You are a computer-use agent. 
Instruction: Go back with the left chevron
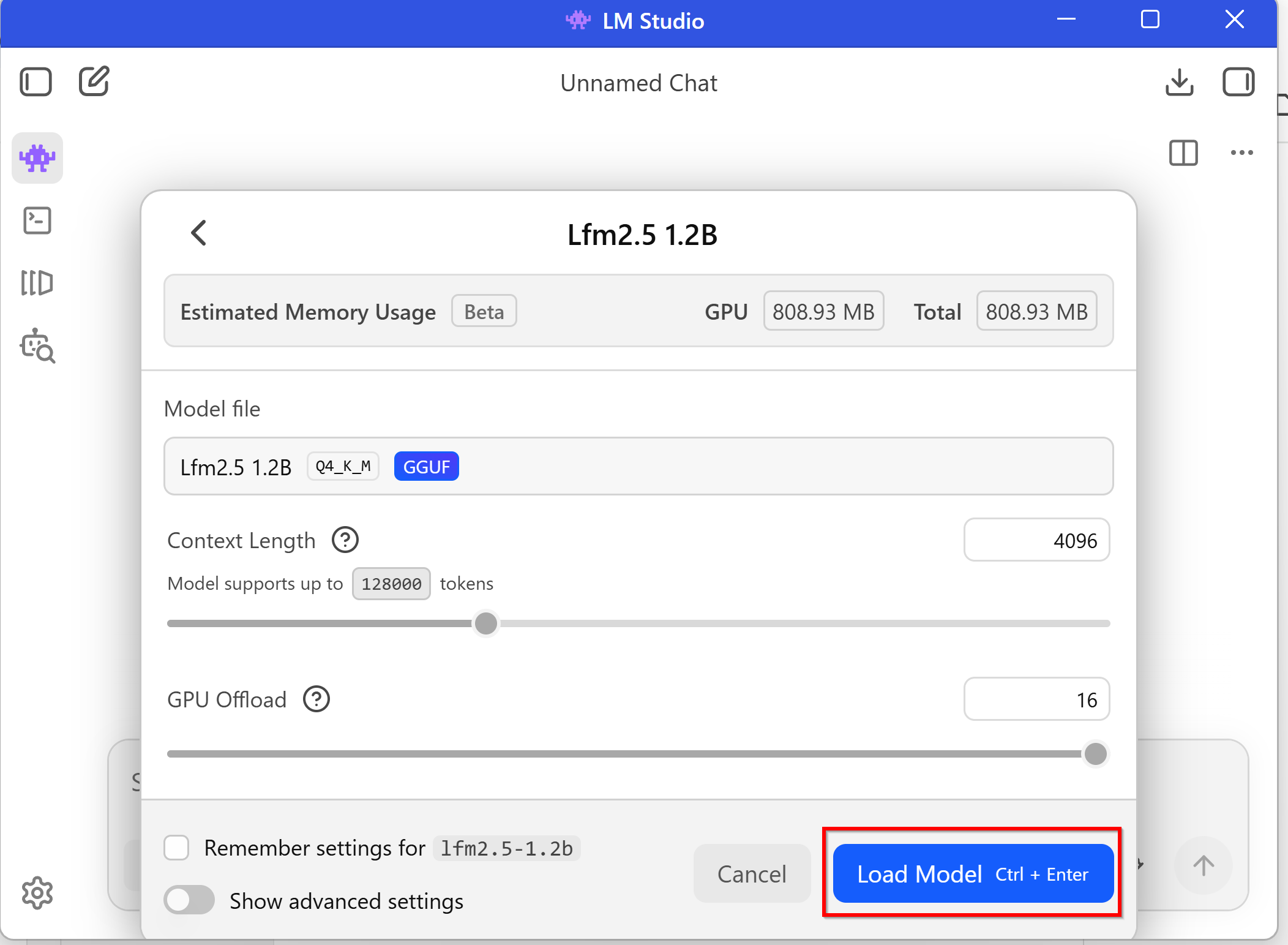point(198,233)
